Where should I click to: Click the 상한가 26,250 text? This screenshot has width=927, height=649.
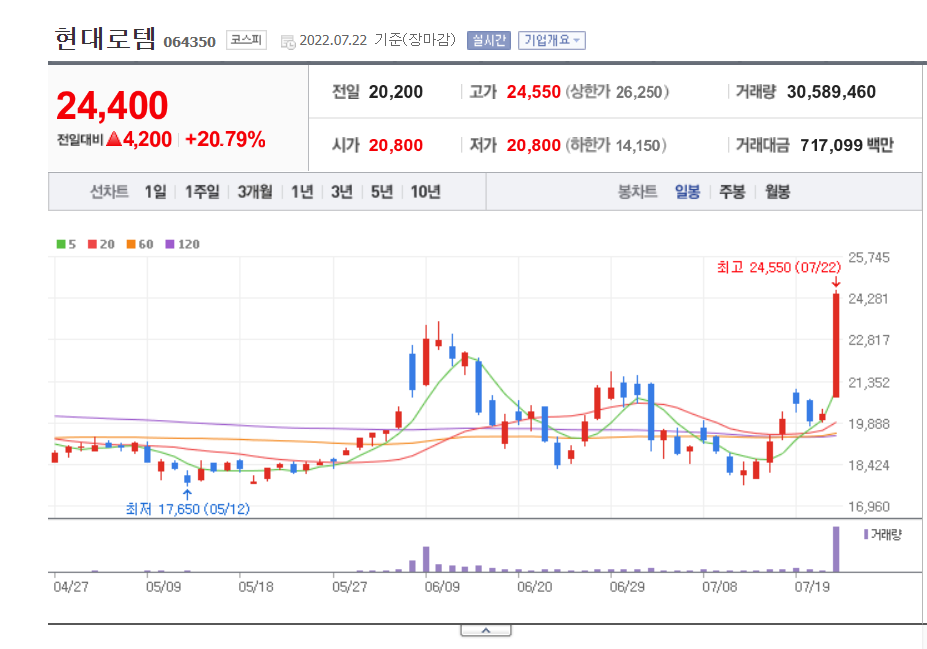pyautogui.click(x=617, y=92)
